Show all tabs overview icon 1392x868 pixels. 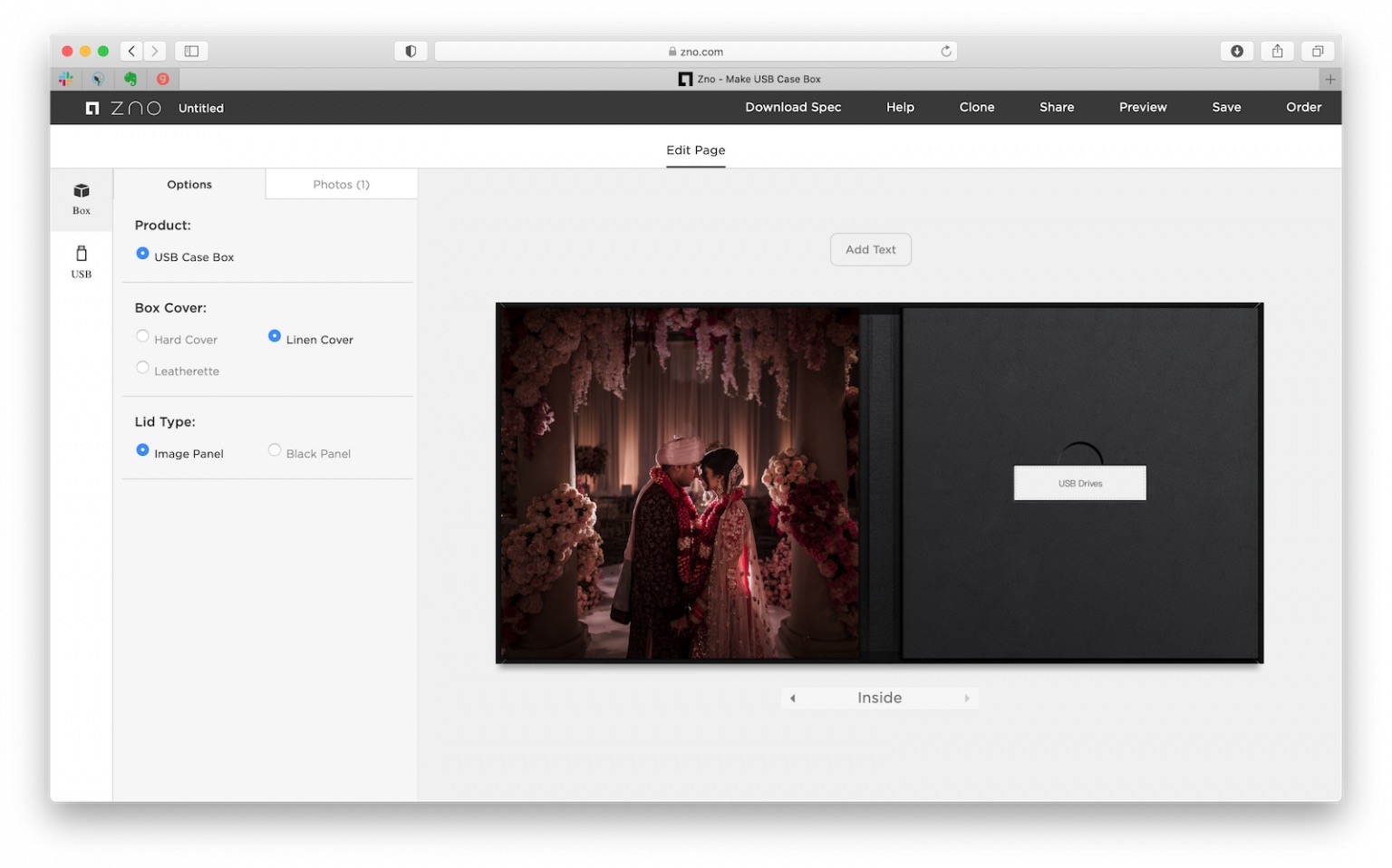point(1318,52)
